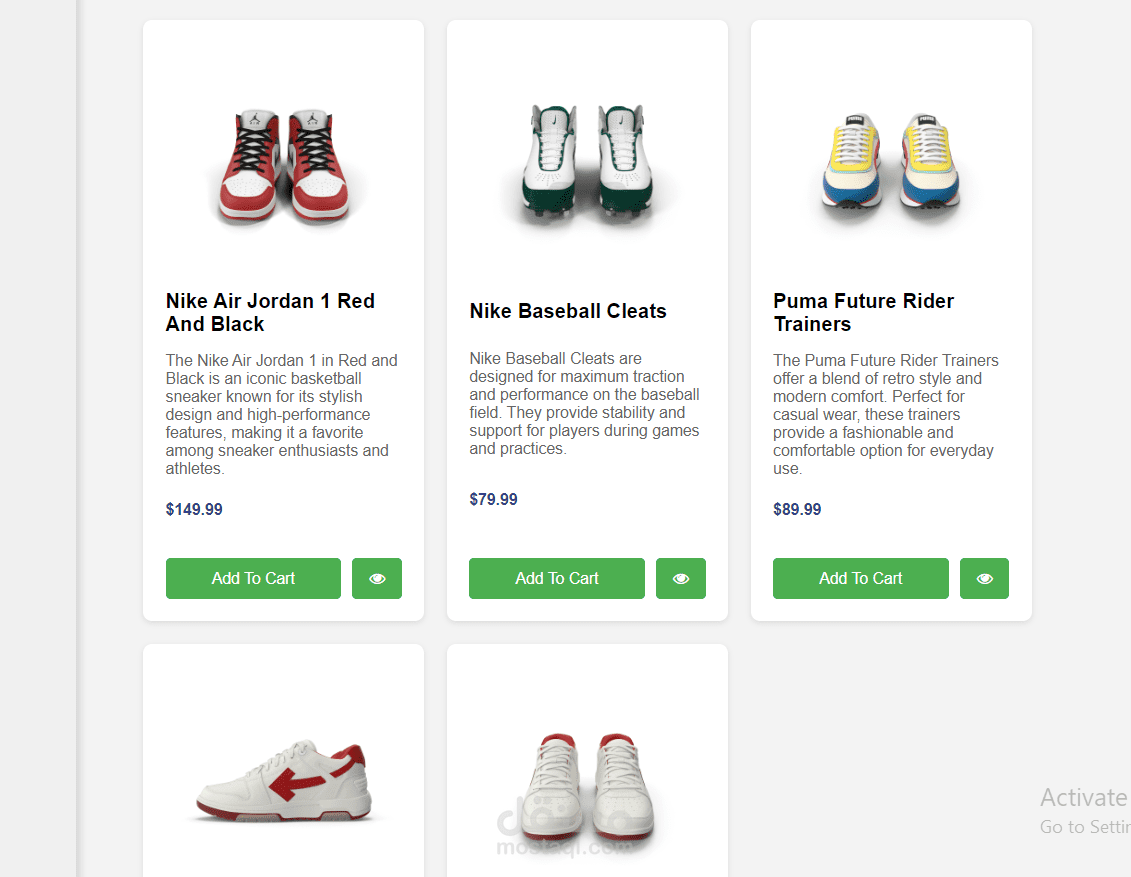The image size is (1131, 877).
Task: Select the white and red sneakers pair image
Action: [587, 785]
